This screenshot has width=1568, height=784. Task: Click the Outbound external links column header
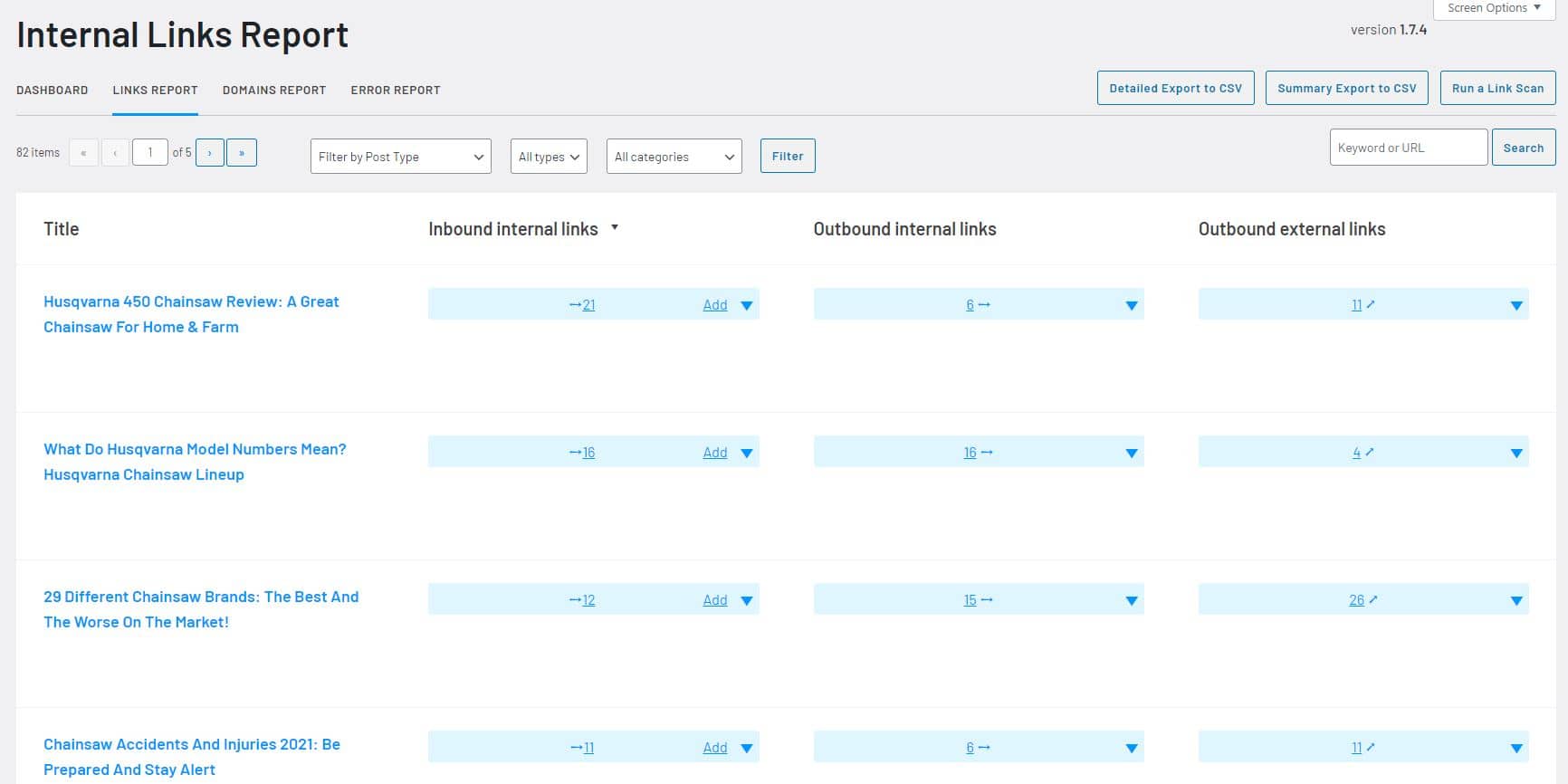pyautogui.click(x=1292, y=229)
